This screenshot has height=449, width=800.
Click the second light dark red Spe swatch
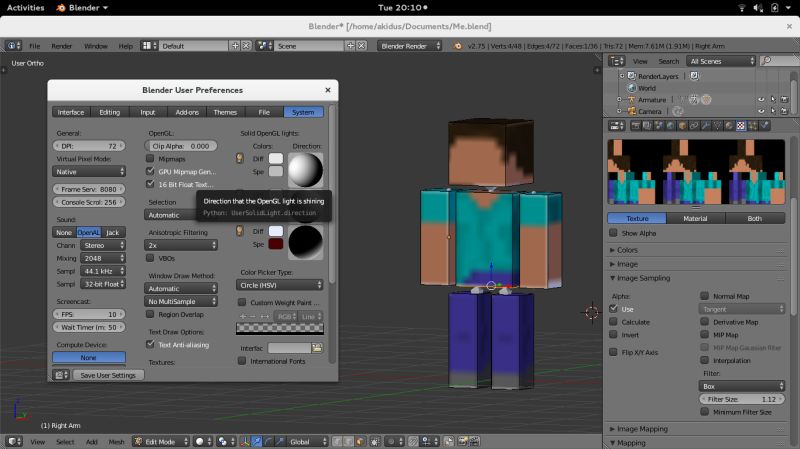click(276, 244)
